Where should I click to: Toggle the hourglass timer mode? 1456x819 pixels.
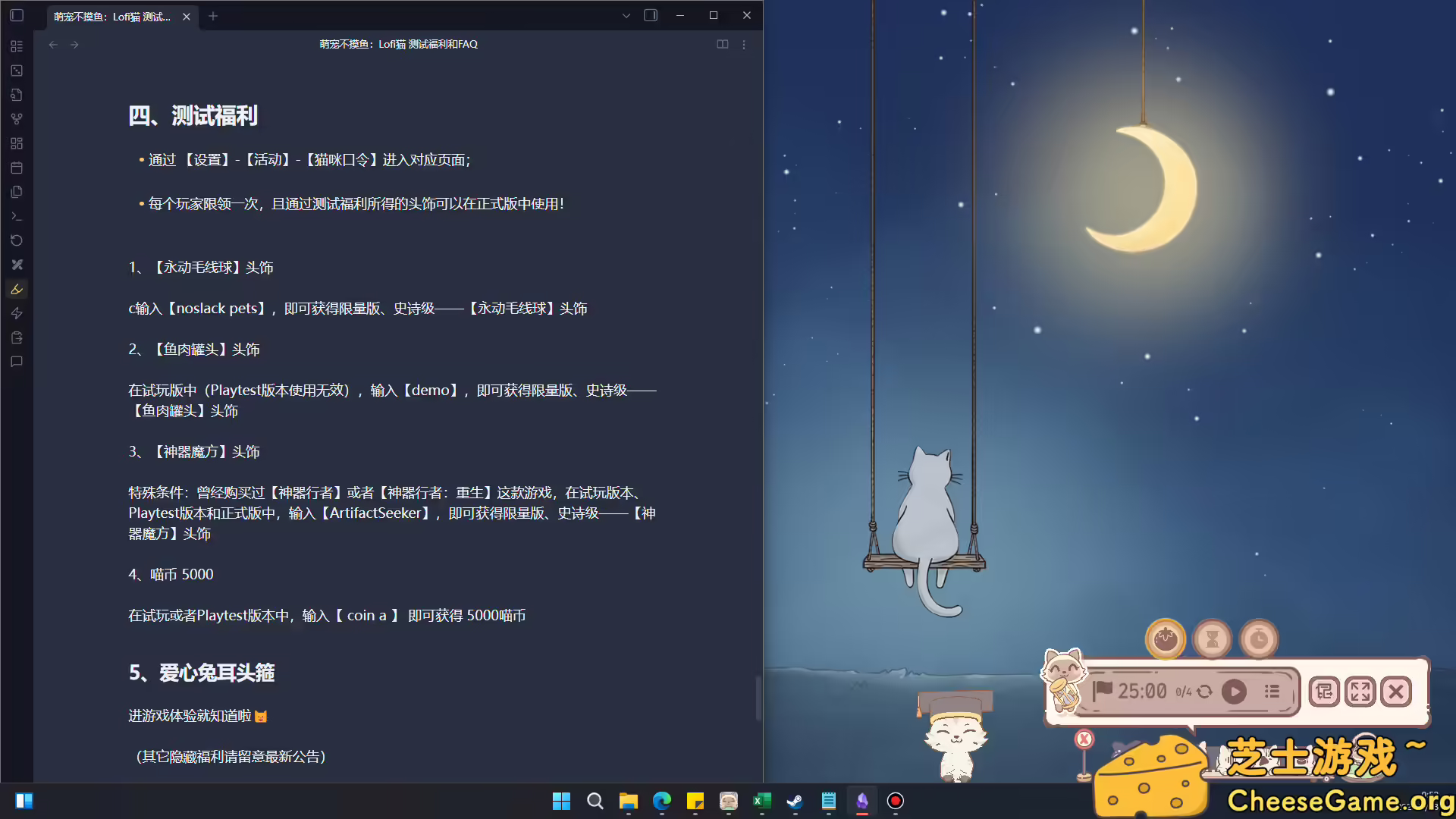tap(1212, 639)
